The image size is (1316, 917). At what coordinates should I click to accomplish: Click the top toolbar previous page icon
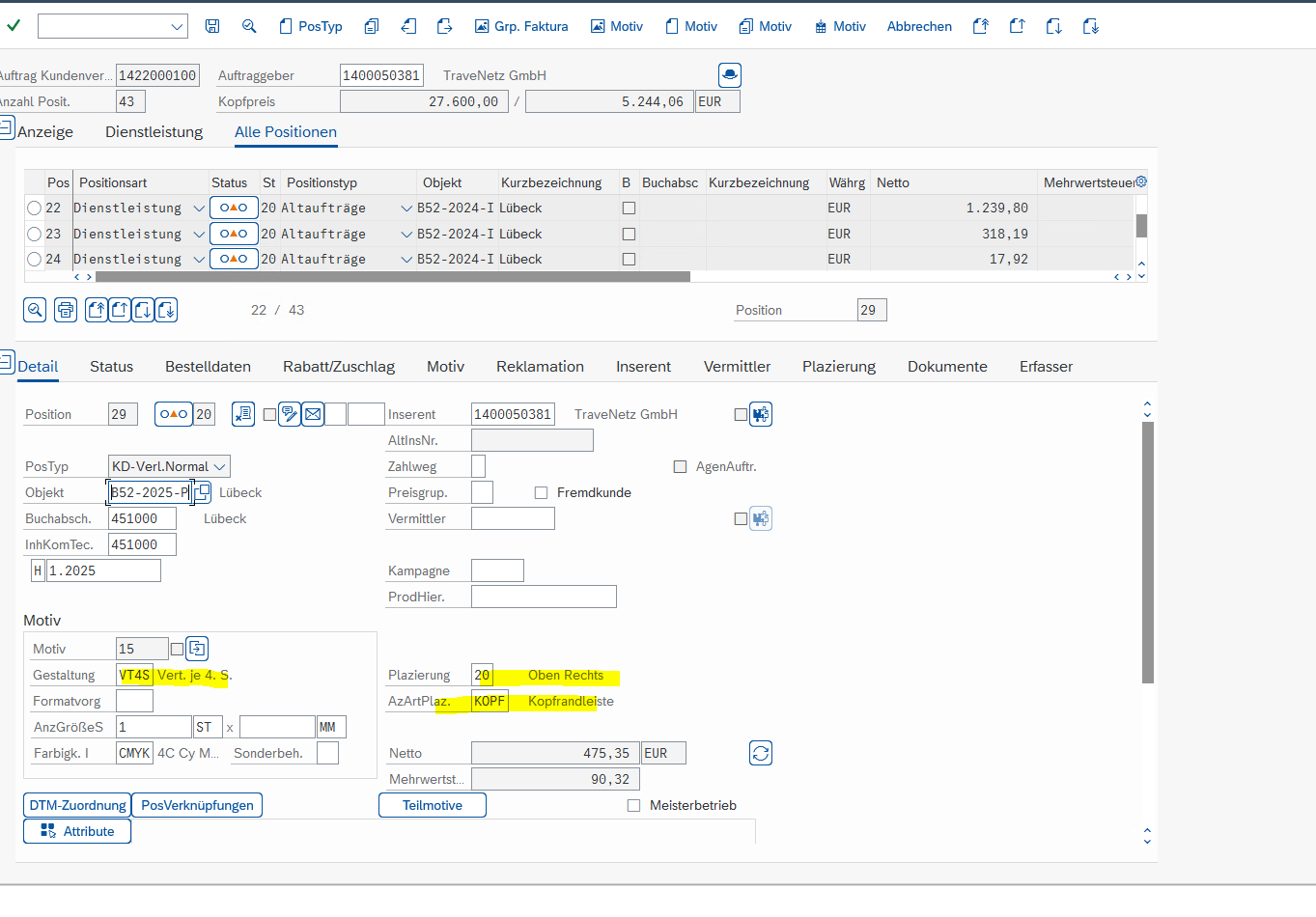1017,26
